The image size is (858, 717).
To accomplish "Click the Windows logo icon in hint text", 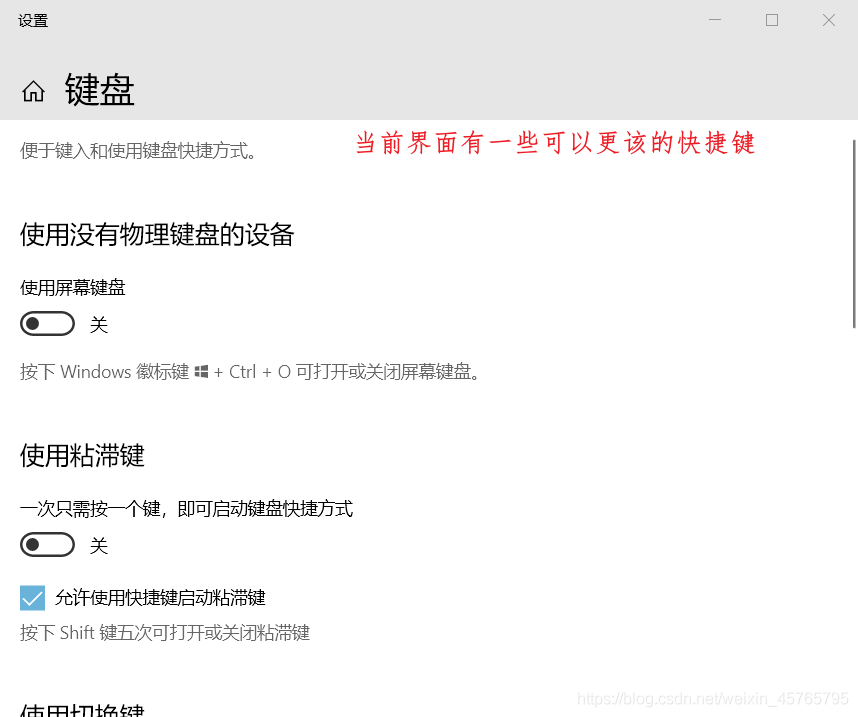I will [x=201, y=372].
